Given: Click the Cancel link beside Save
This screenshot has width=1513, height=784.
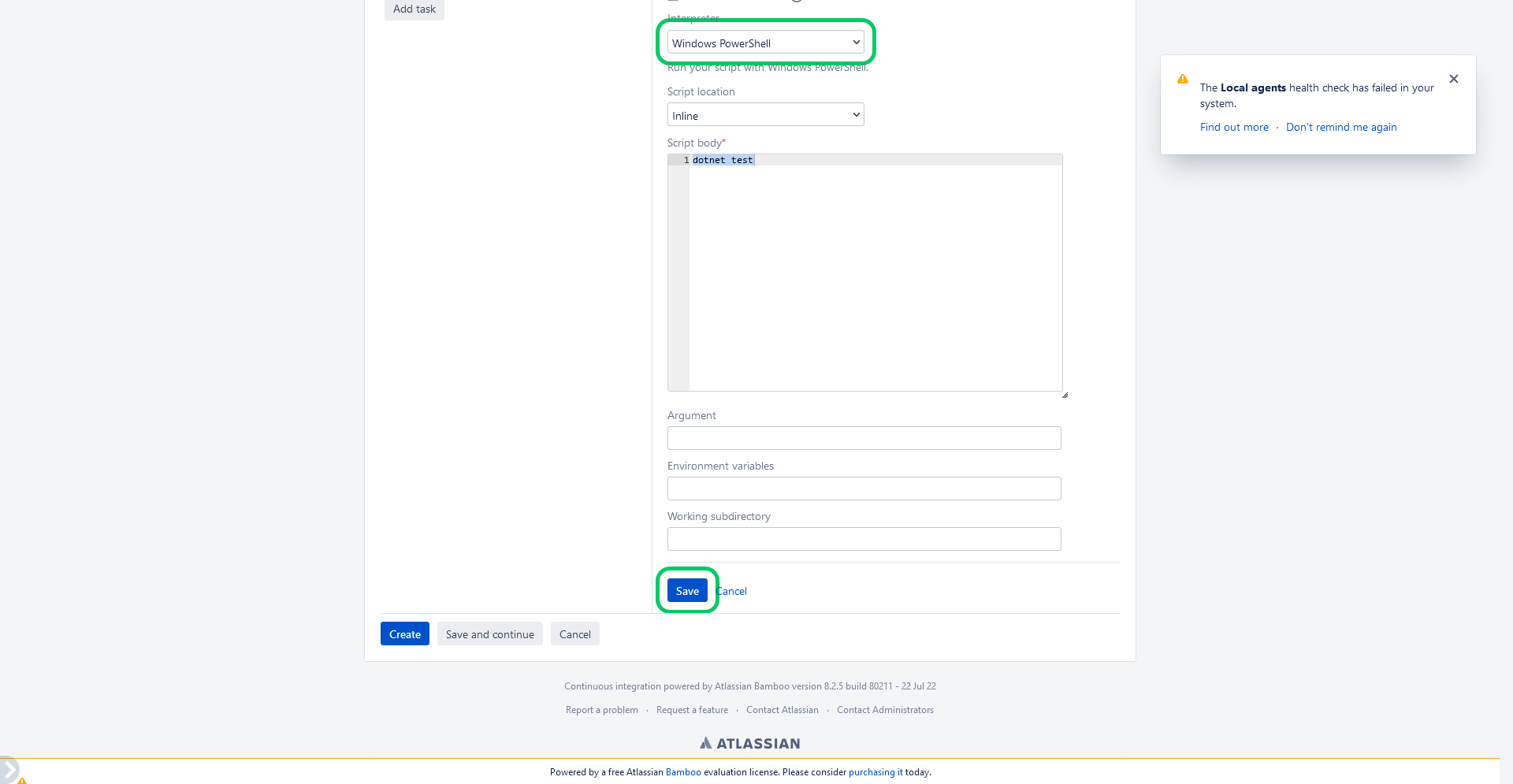Looking at the screenshot, I should point(732,591).
